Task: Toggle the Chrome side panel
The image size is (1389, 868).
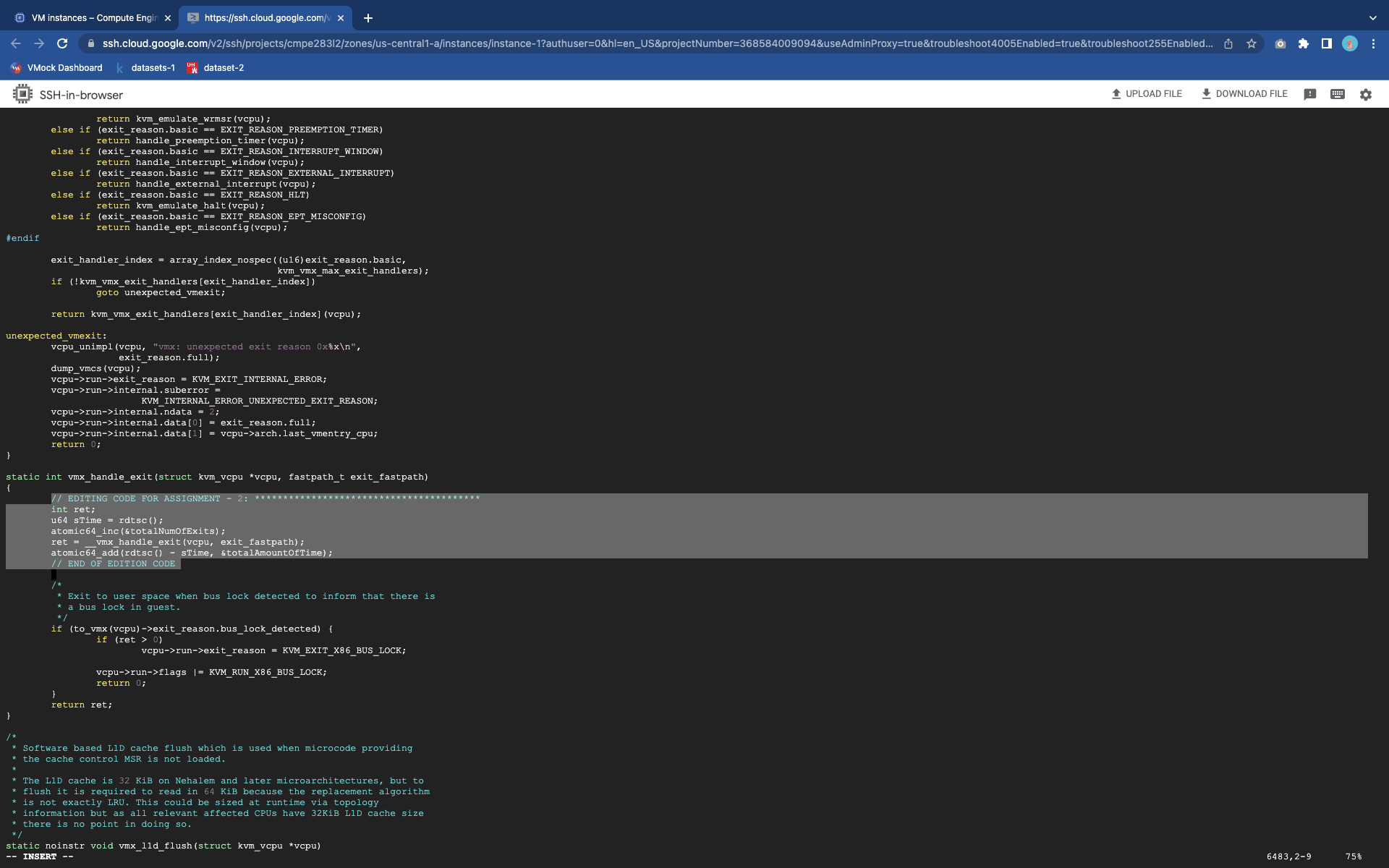Action: click(1326, 43)
